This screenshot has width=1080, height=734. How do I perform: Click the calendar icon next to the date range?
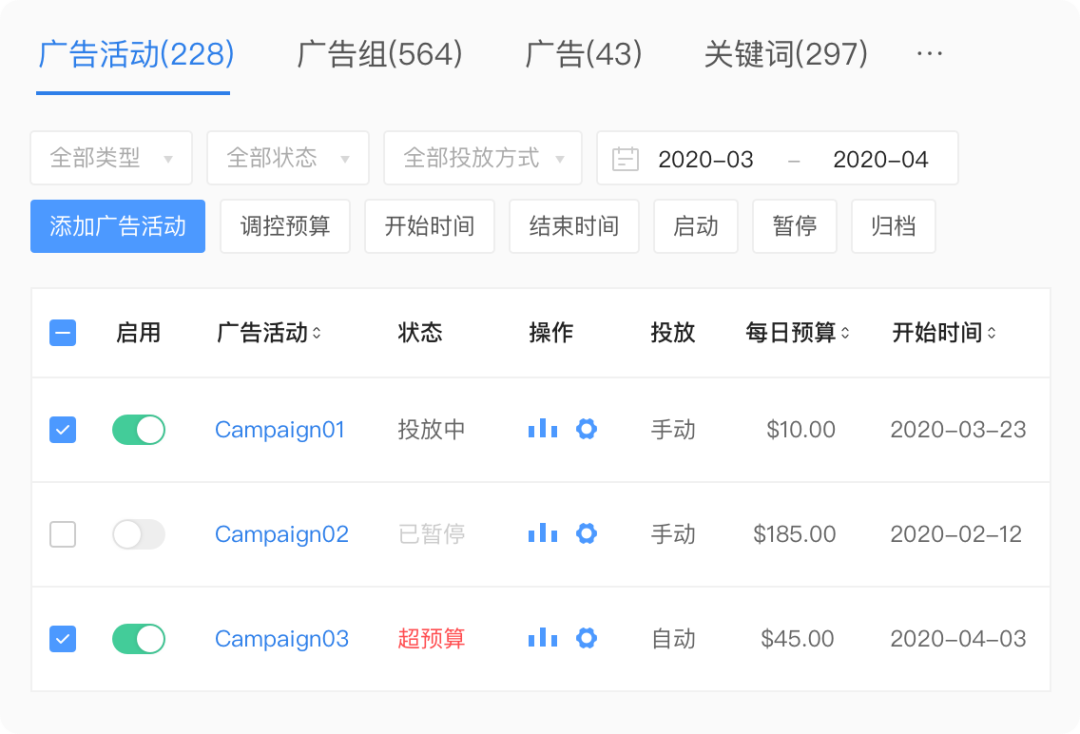pos(625,157)
